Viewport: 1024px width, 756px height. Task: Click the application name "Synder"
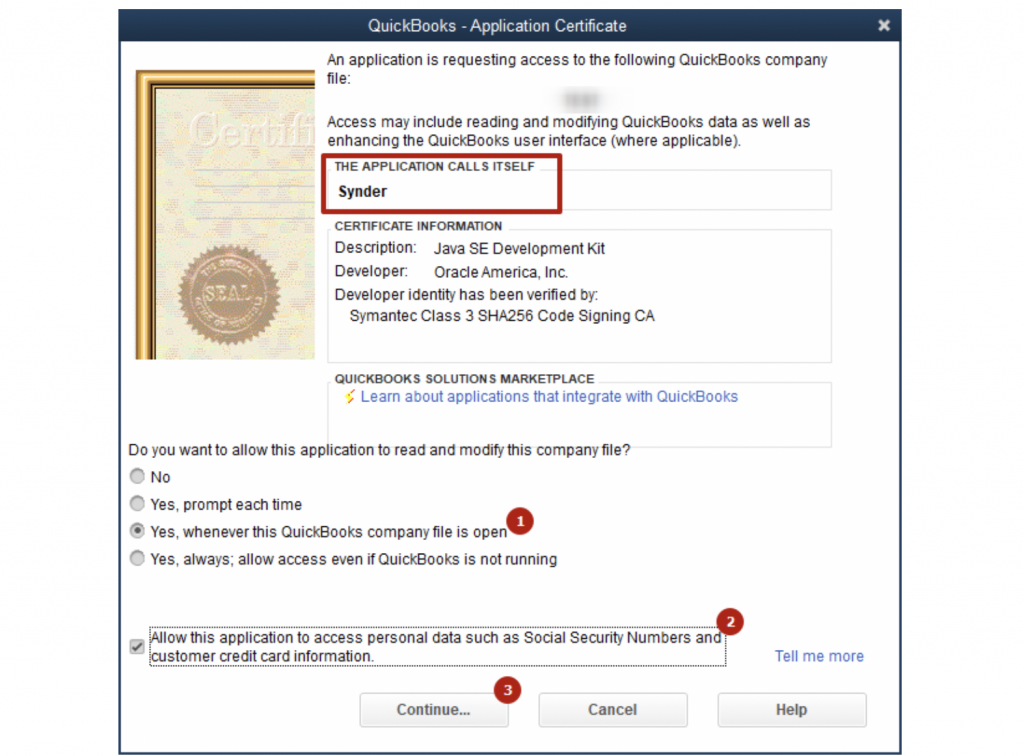(x=362, y=191)
